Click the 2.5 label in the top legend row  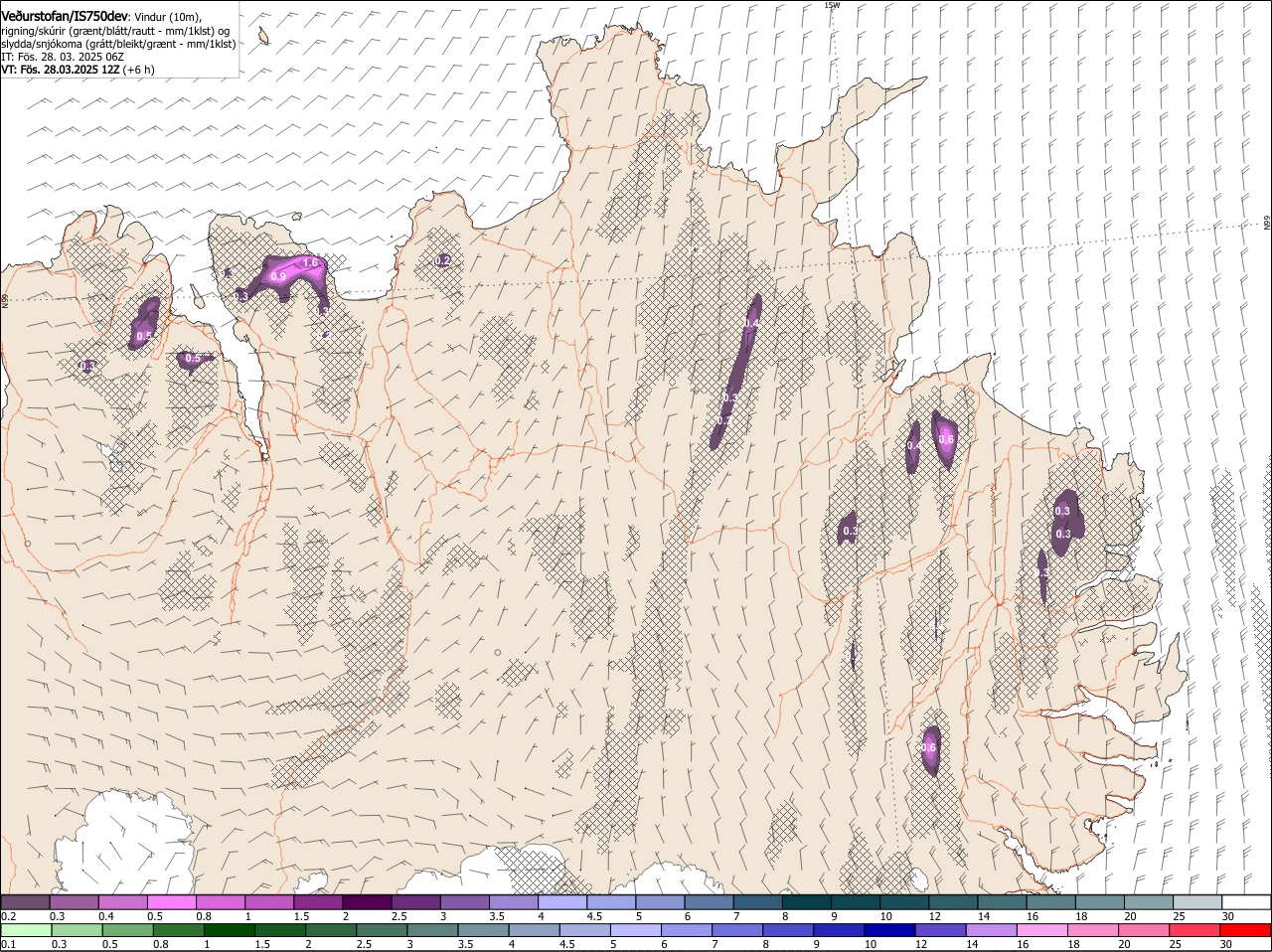pos(398,916)
